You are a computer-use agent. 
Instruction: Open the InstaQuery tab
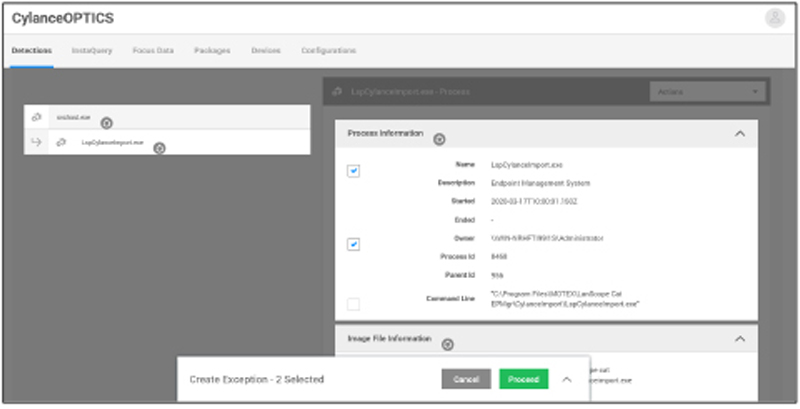(x=92, y=50)
